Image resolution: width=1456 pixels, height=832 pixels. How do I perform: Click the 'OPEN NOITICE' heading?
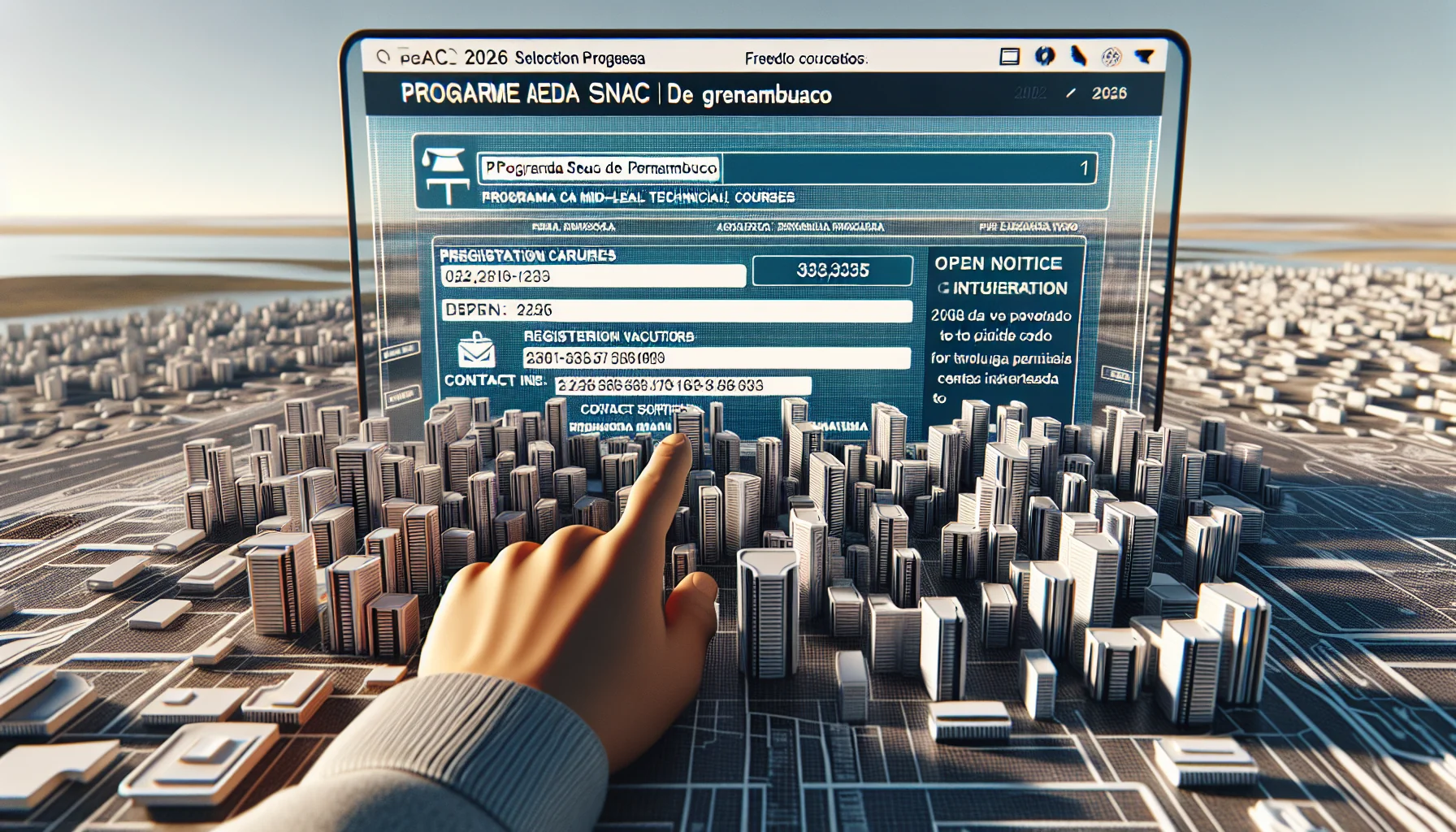[x=998, y=263]
